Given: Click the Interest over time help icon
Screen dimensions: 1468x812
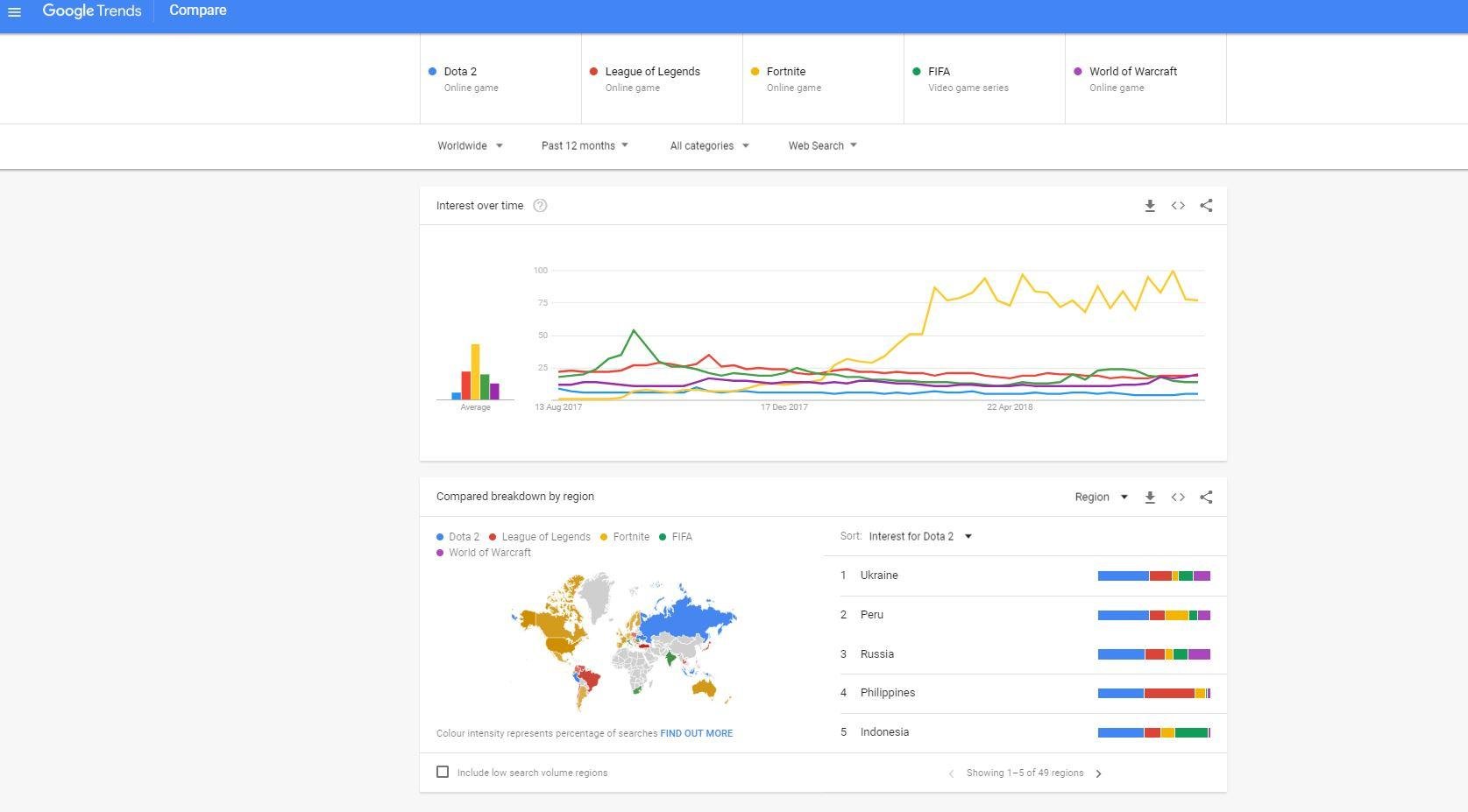Looking at the screenshot, I should click(540, 206).
